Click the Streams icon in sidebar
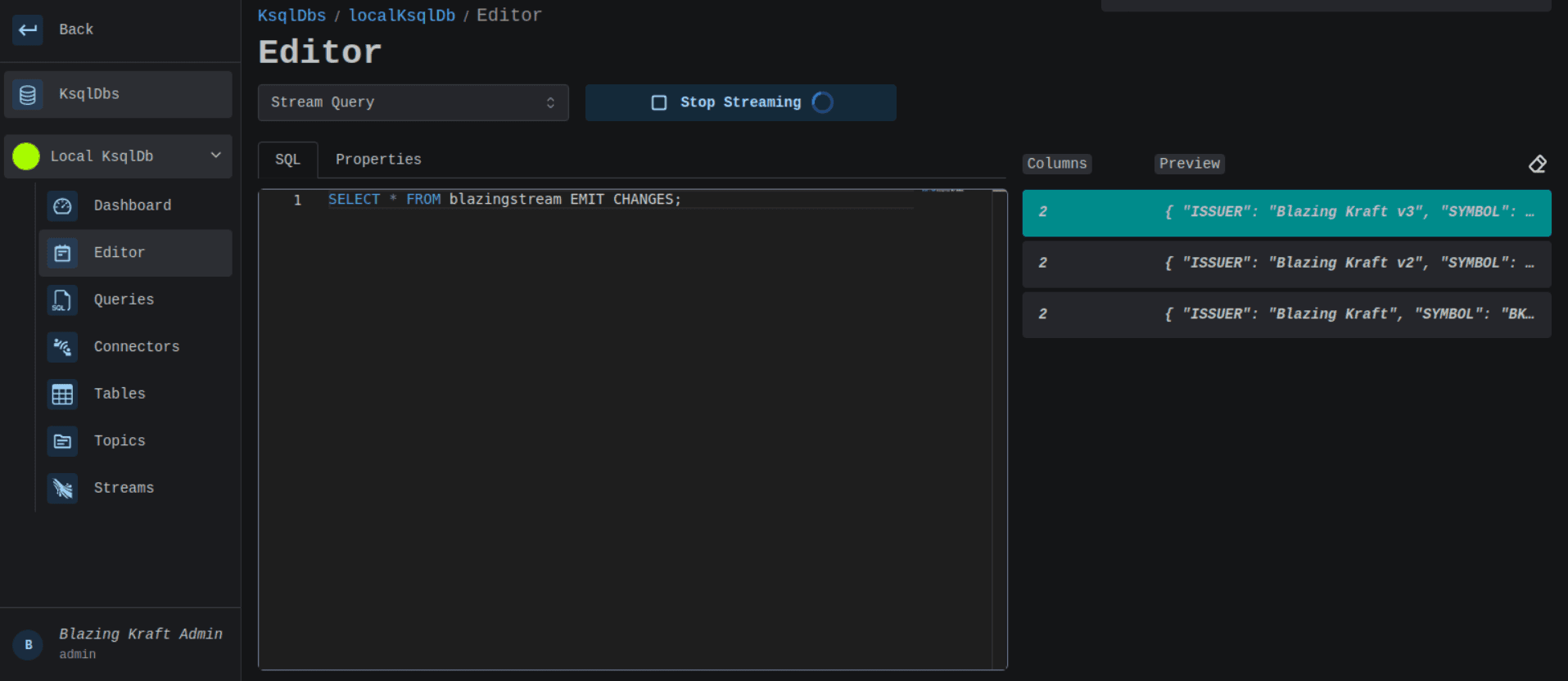 (62, 489)
